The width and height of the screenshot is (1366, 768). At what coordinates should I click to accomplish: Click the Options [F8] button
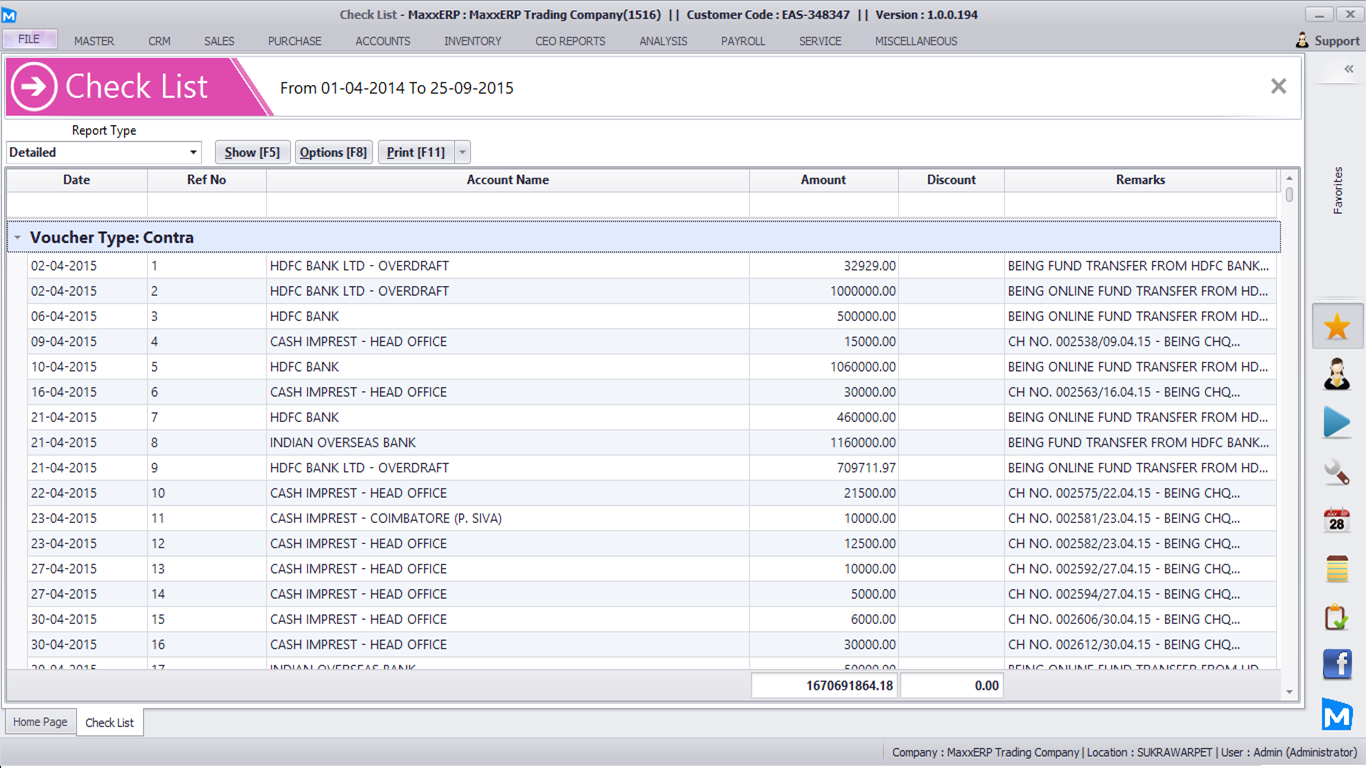click(333, 152)
